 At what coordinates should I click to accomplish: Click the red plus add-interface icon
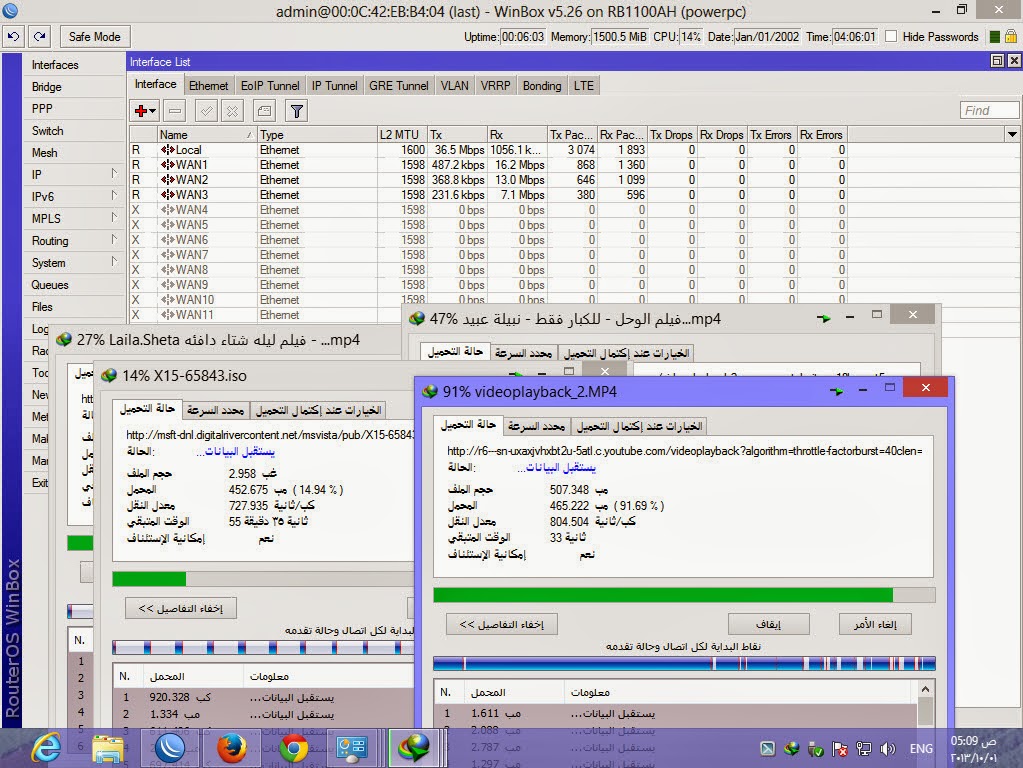tap(140, 111)
